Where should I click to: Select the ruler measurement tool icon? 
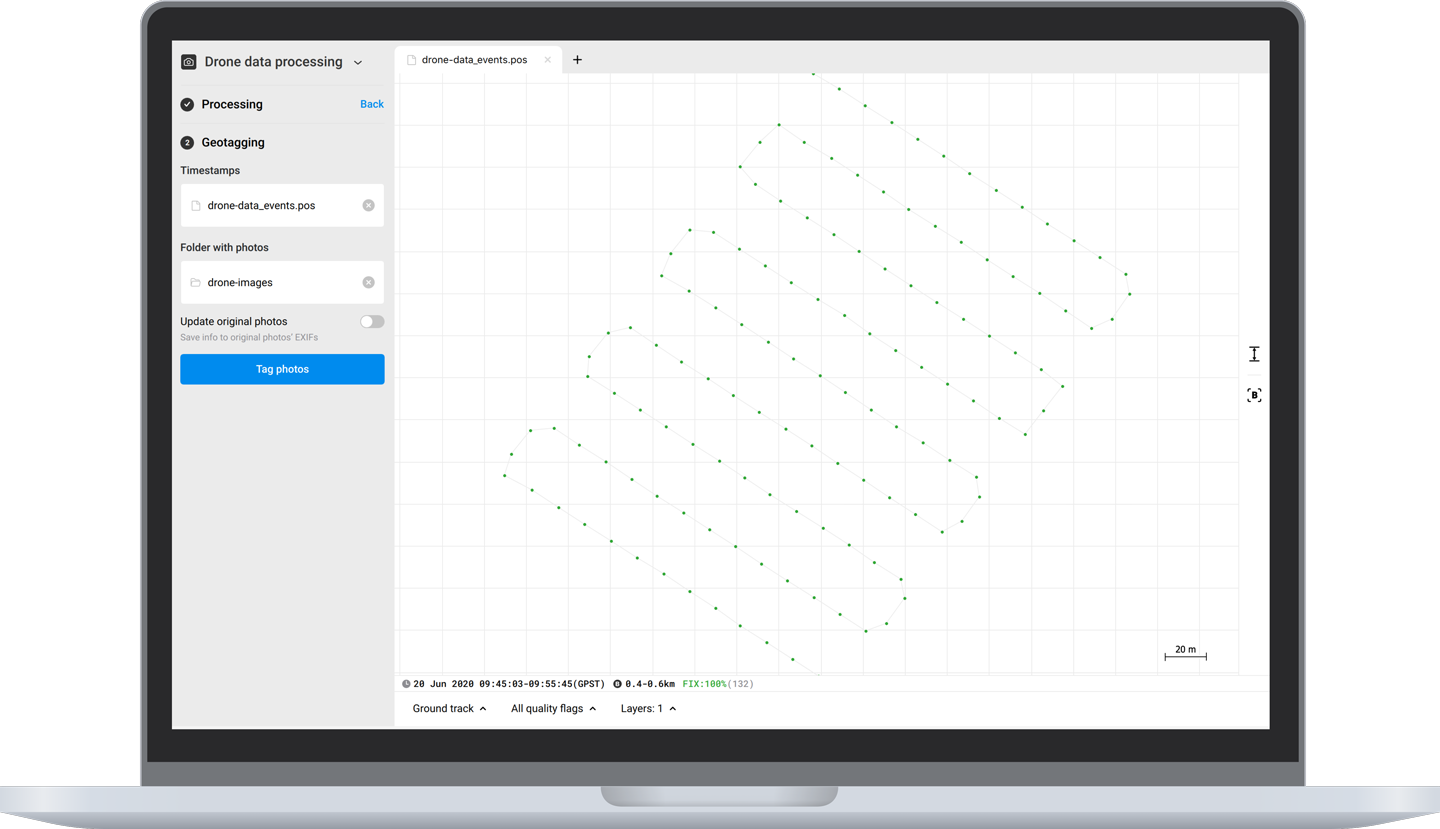1254,354
